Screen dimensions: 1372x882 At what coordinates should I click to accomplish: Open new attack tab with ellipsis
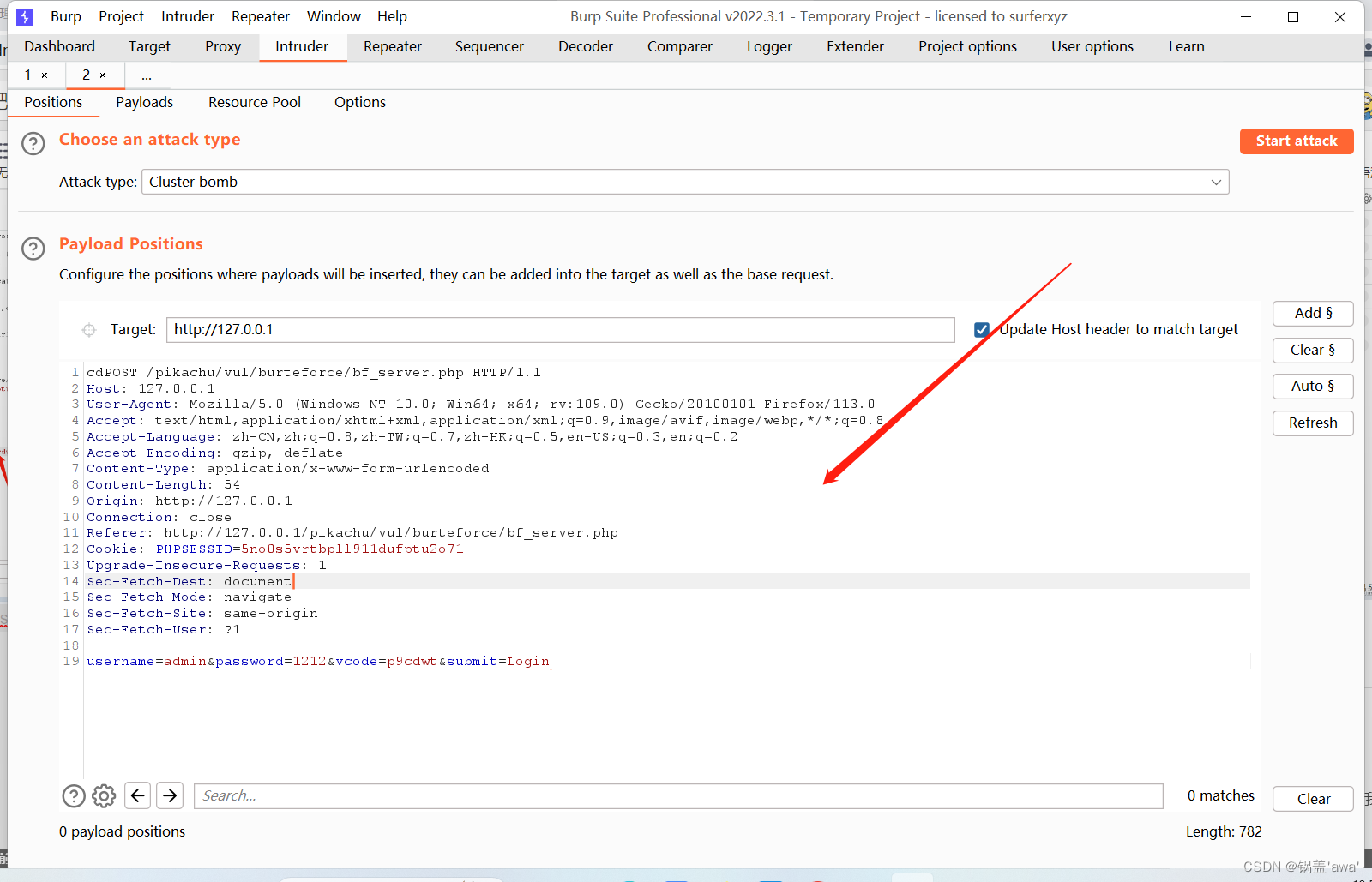147,75
